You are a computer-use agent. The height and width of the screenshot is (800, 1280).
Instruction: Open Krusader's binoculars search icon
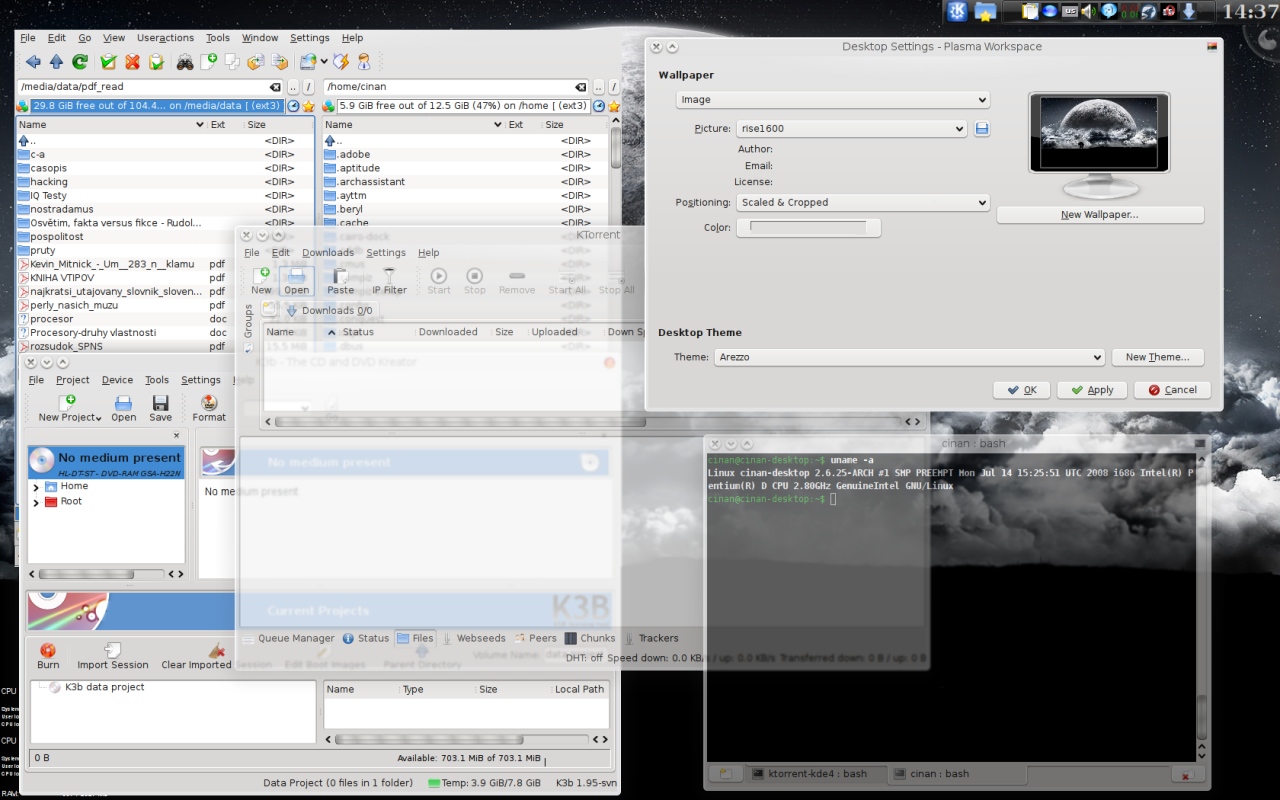click(x=185, y=62)
